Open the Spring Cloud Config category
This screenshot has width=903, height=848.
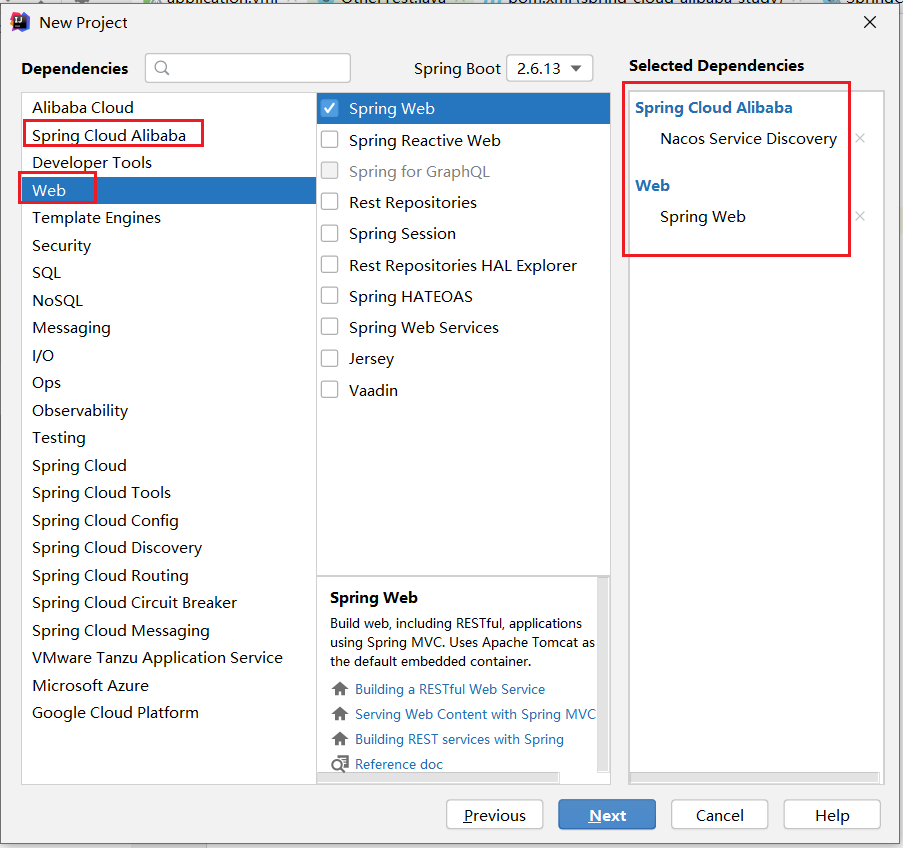(169, 520)
